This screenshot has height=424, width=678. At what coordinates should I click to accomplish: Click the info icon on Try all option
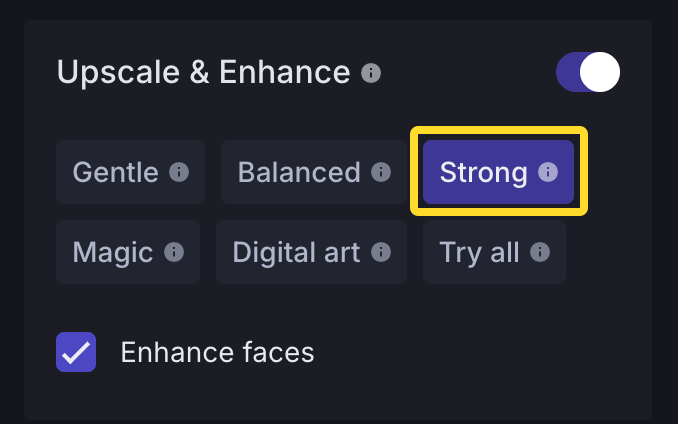[x=540, y=252]
